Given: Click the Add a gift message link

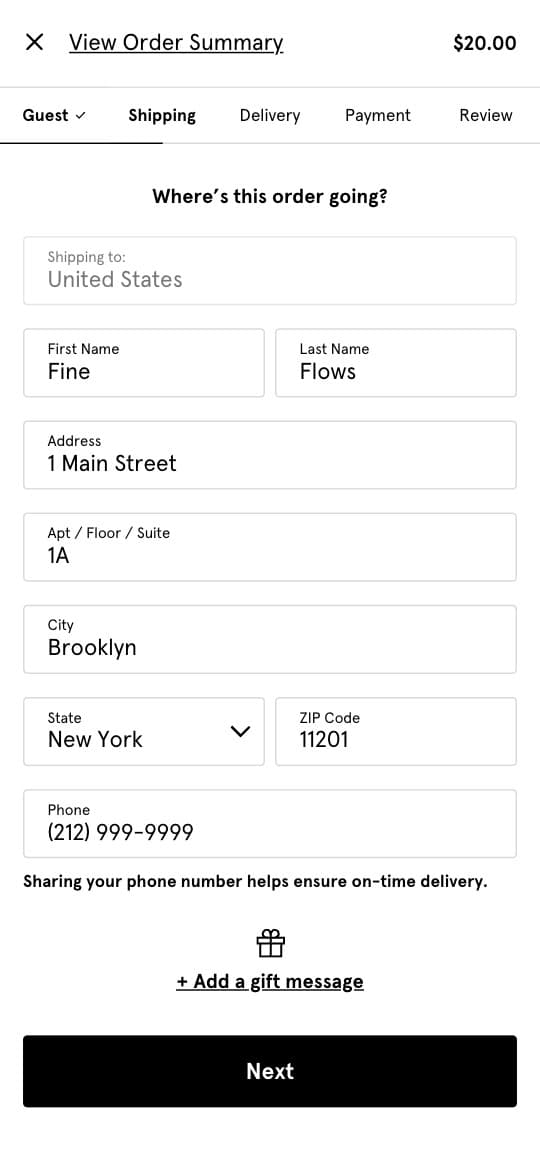Looking at the screenshot, I should pyautogui.click(x=270, y=980).
